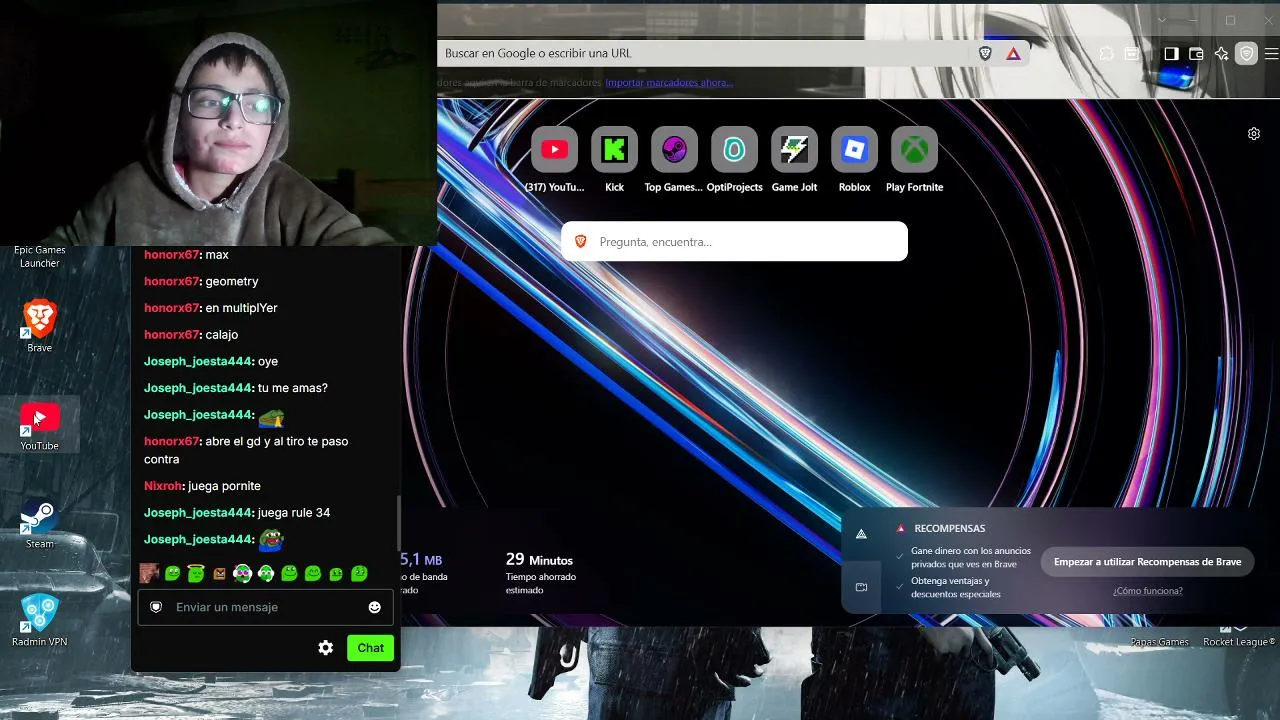This screenshot has height=720, width=1280.
Task: Pick the angry brown box emote
Action: coord(219,573)
